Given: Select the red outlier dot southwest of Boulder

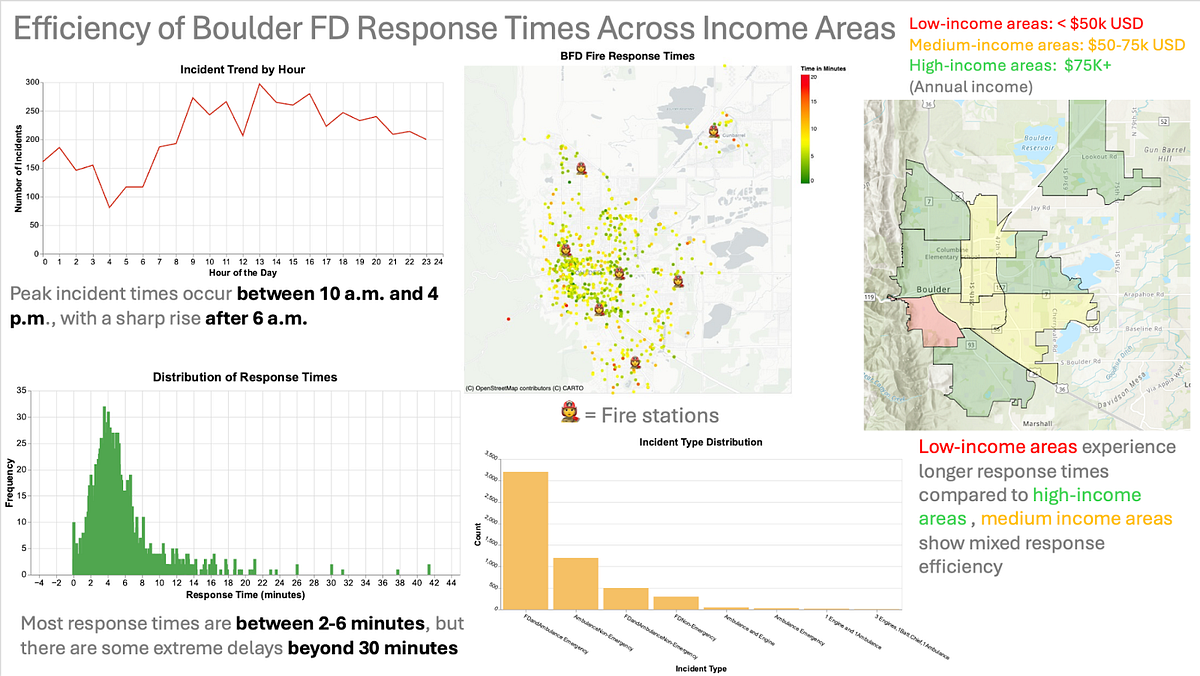Looking at the screenshot, I should click(x=510, y=319).
